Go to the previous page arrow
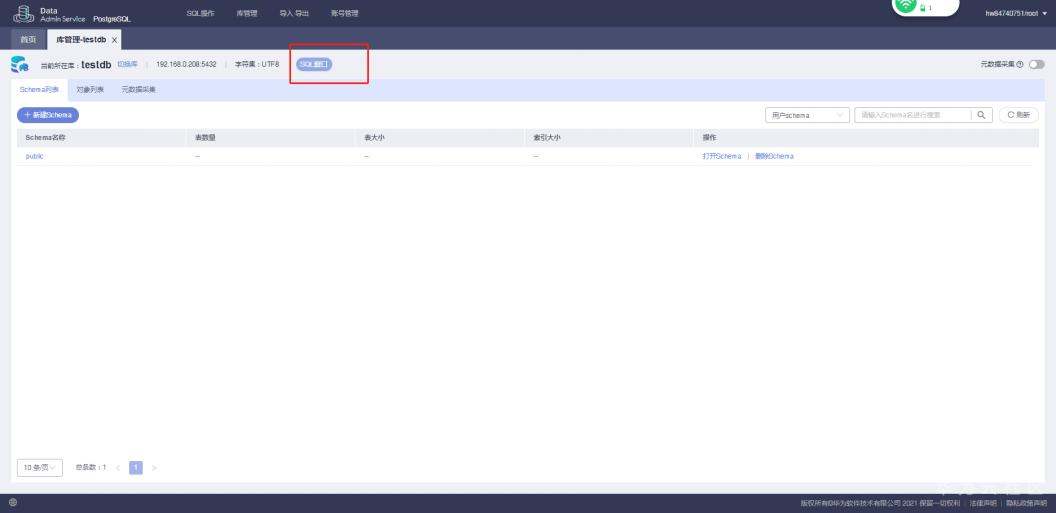The image size is (1056, 513). 118,468
